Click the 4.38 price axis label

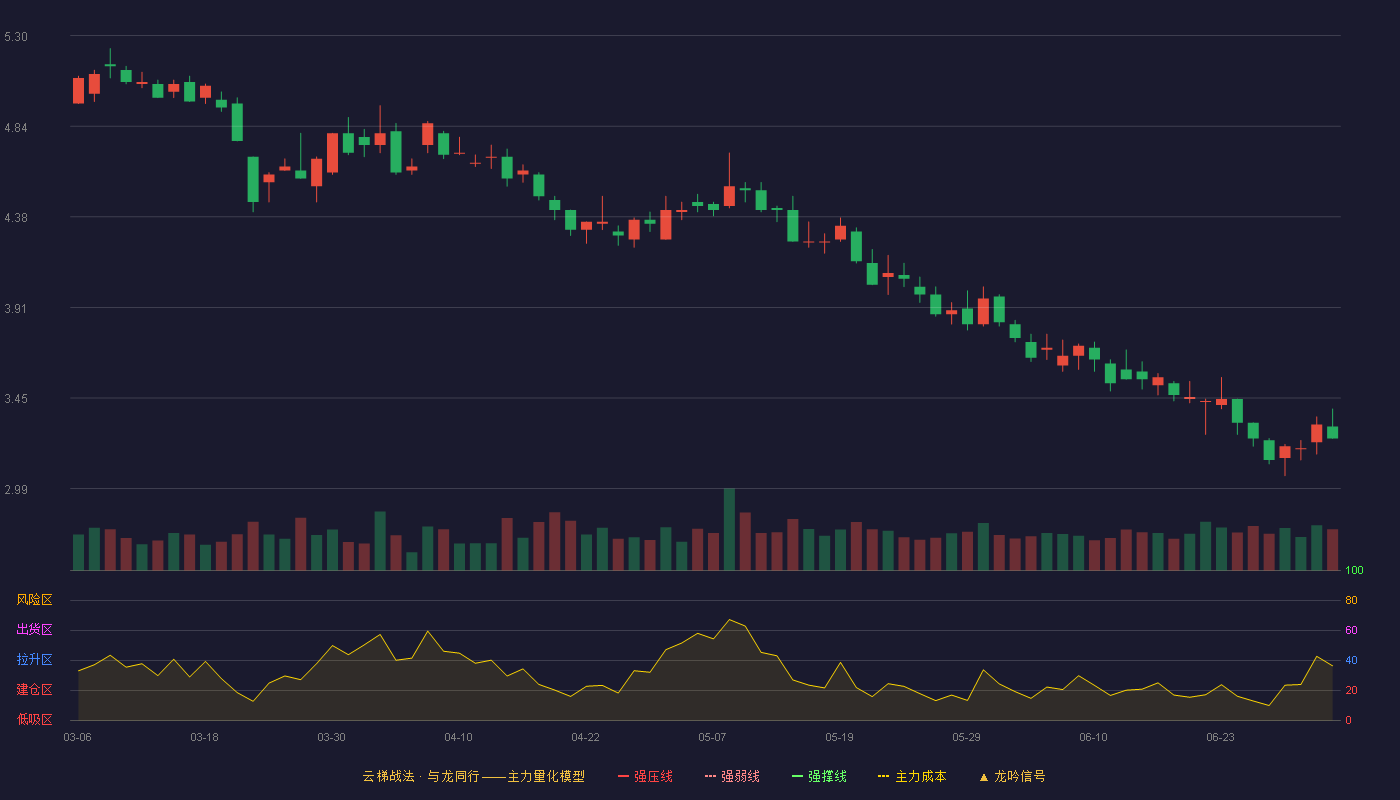(16, 218)
